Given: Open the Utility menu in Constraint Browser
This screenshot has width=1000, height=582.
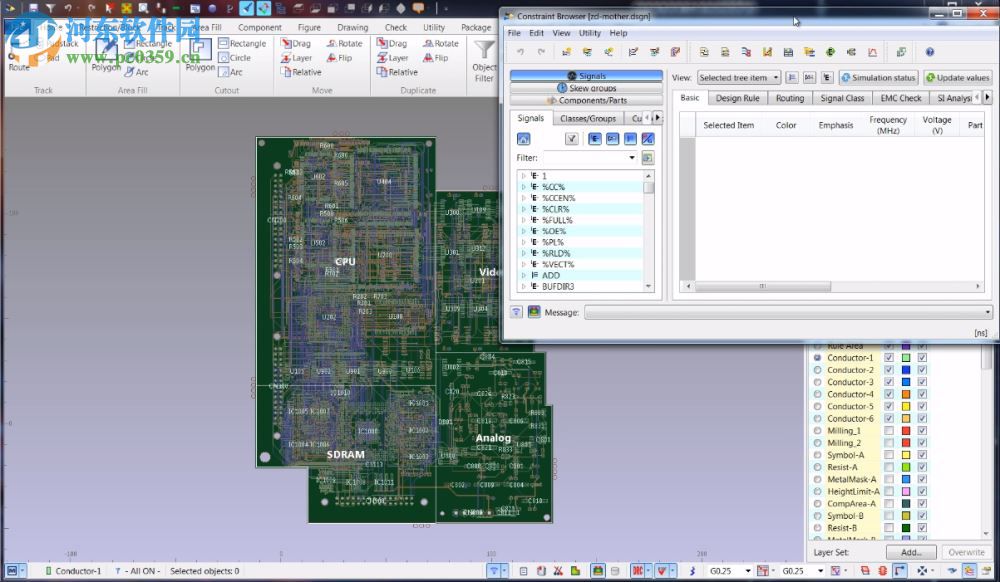Looking at the screenshot, I should (x=589, y=33).
